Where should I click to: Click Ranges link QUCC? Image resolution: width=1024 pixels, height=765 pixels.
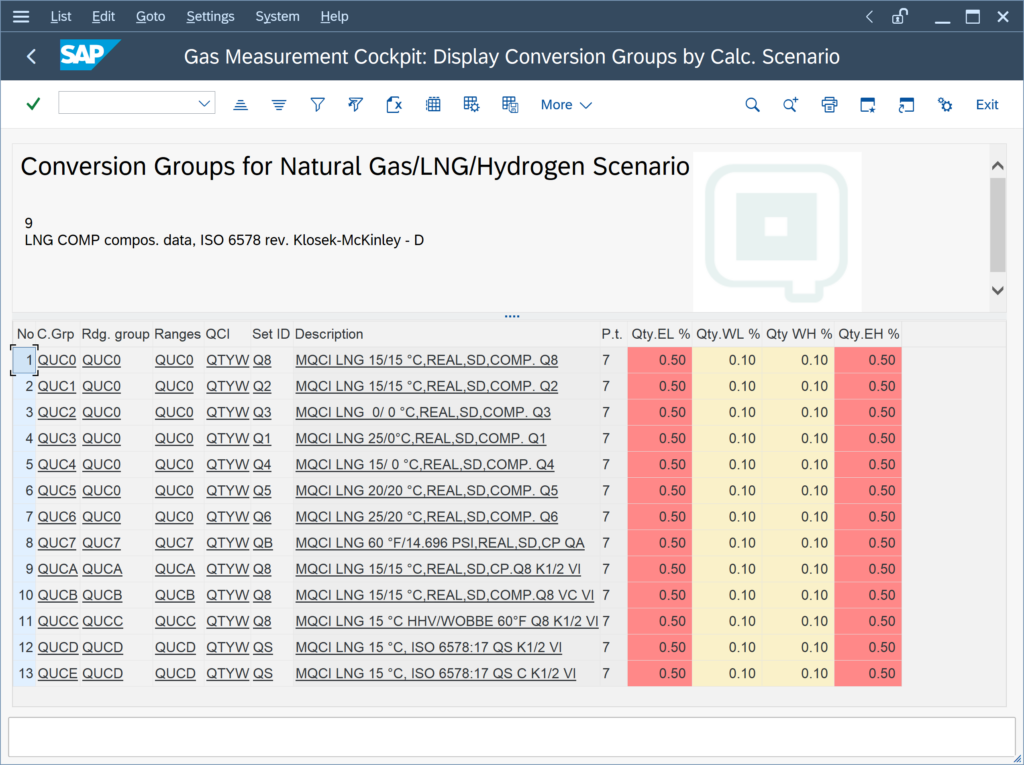(x=175, y=621)
